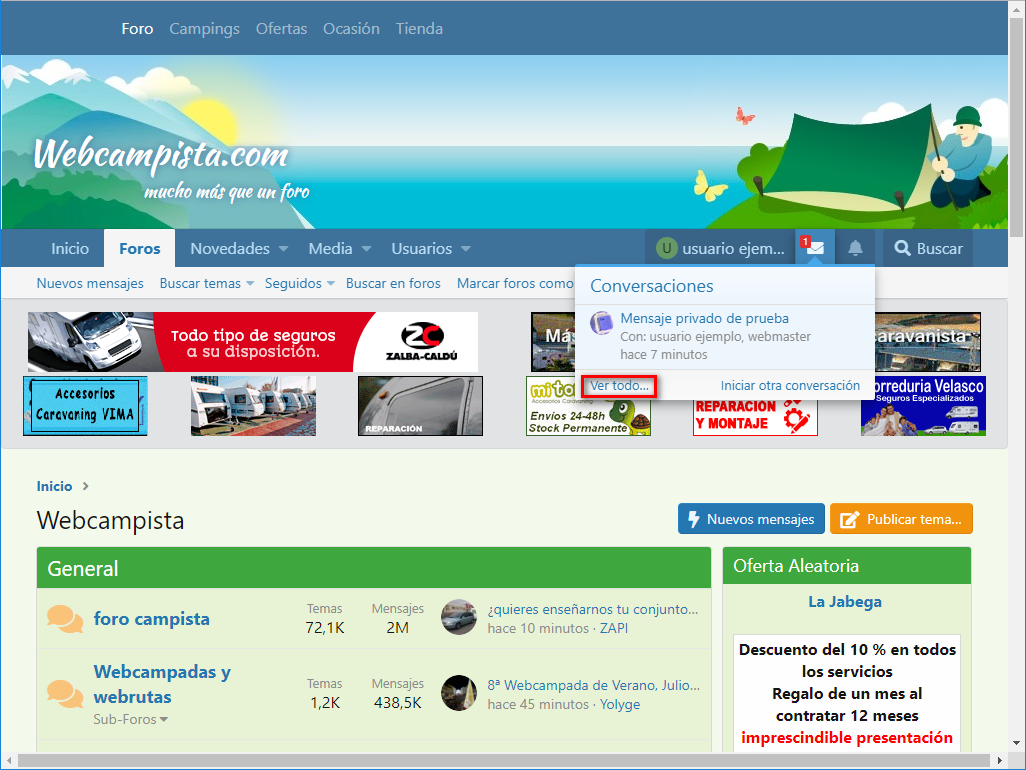Viewport: 1026px width, 770px height.
Task: Open the 8ª Webcampada de Verano thread
Action: (593, 685)
